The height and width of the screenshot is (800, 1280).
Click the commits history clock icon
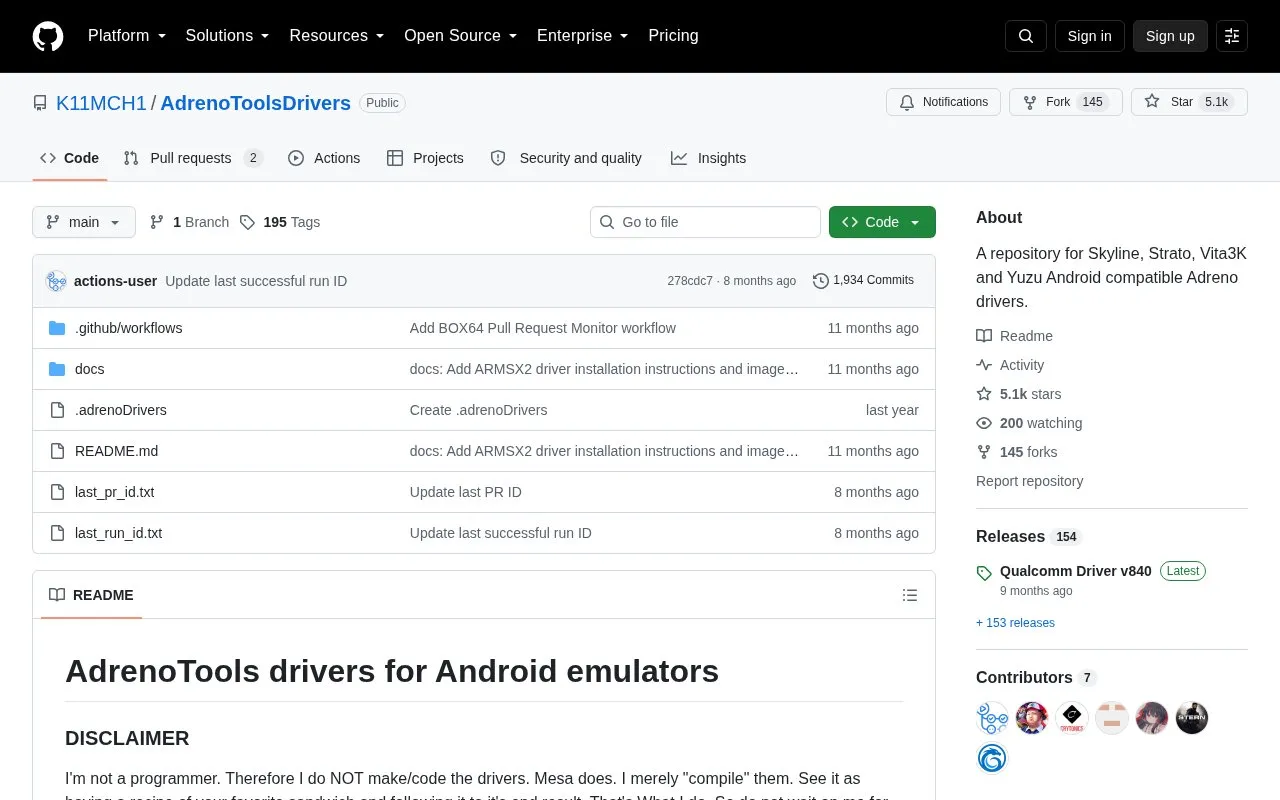(821, 281)
